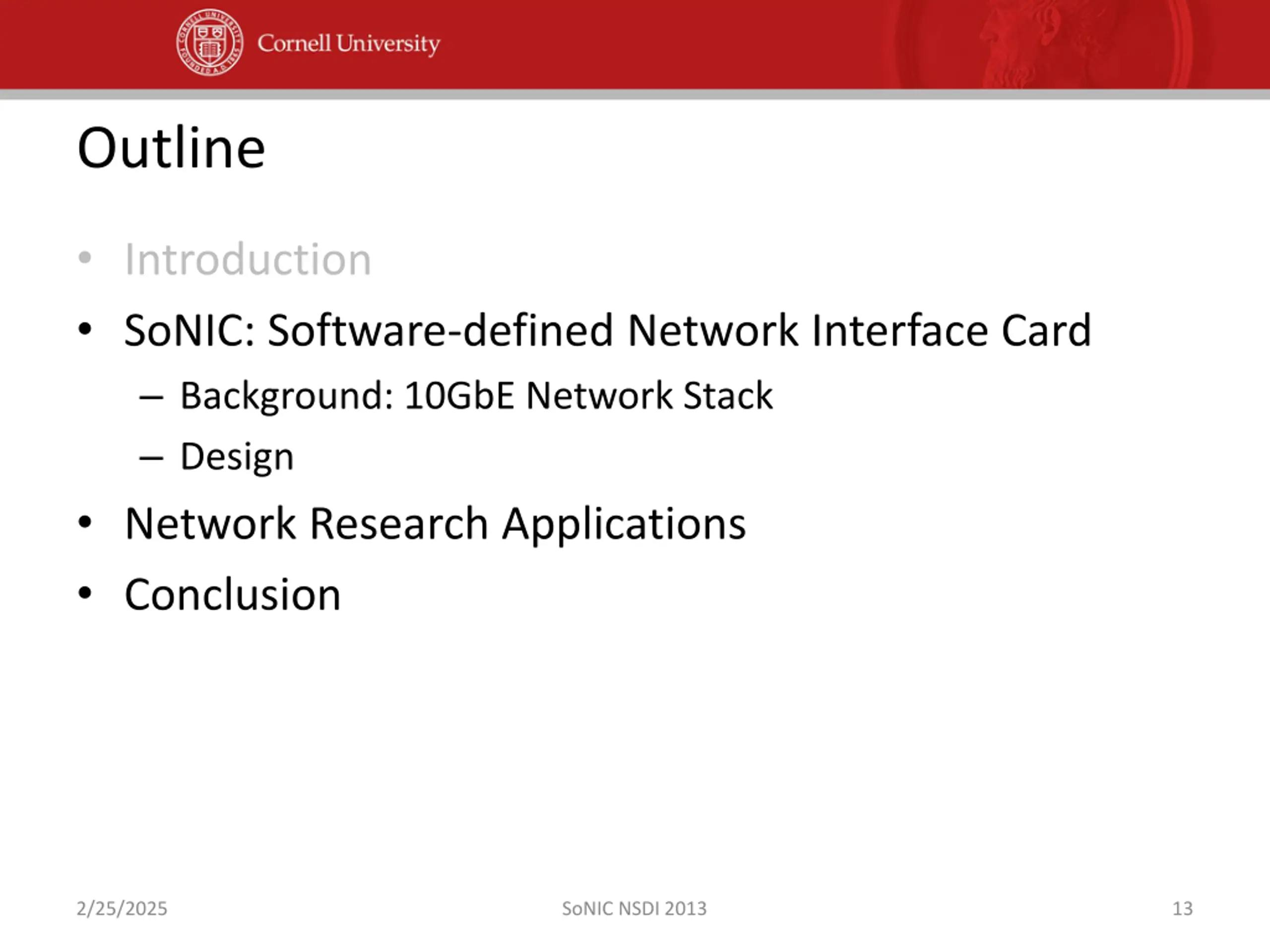This screenshot has height=952, width=1270.
Task: Click the grayed-out Introduction bullet
Action: 248,259
